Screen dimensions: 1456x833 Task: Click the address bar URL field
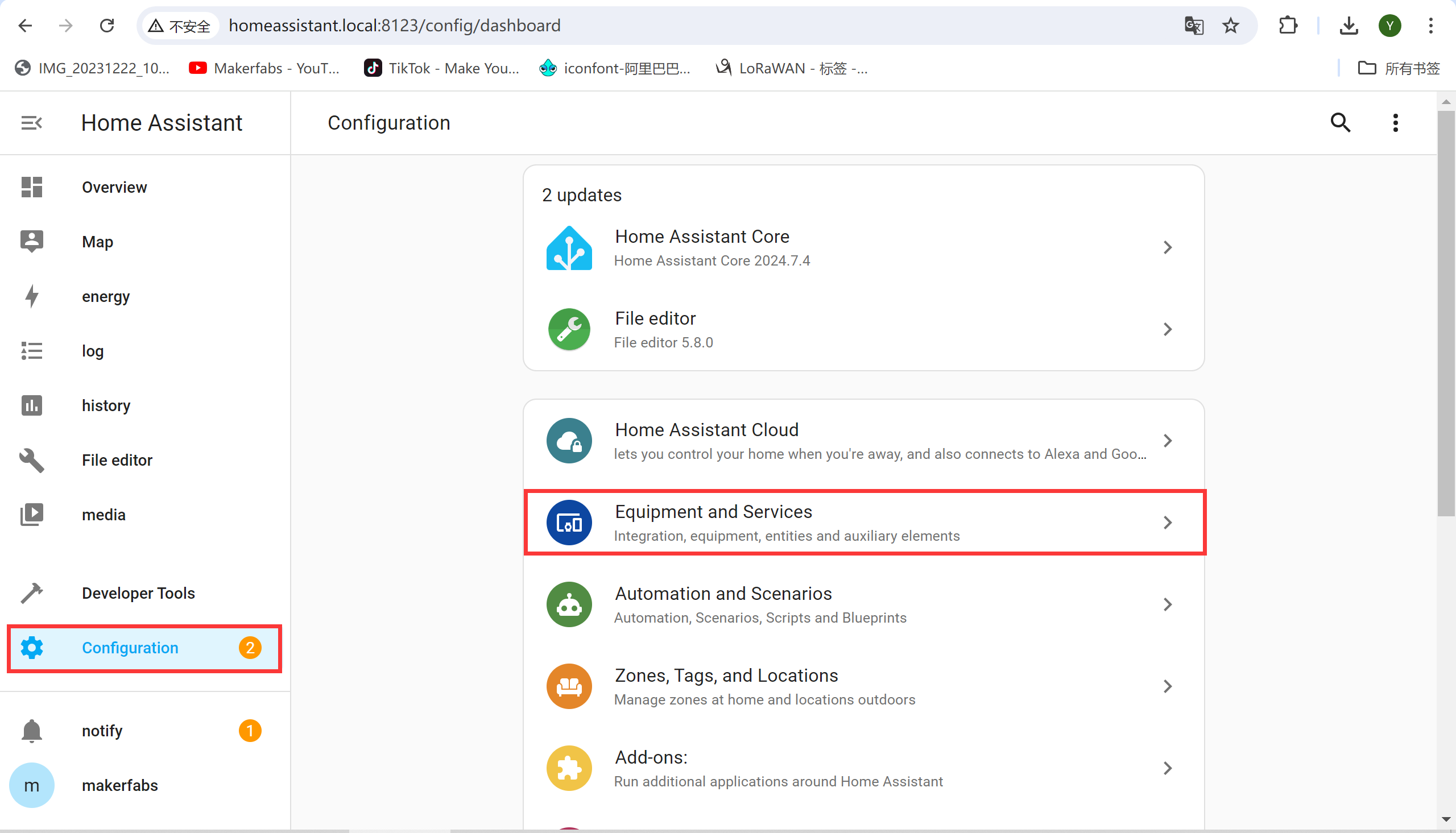(x=698, y=25)
